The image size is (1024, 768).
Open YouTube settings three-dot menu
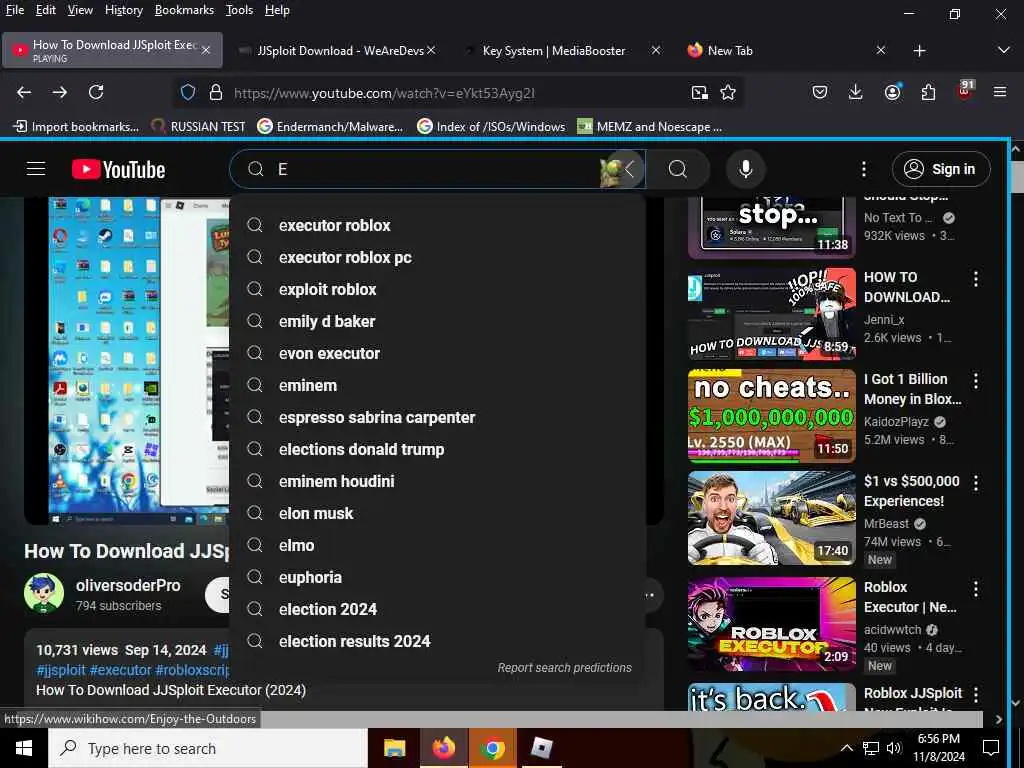(x=863, y=169)
